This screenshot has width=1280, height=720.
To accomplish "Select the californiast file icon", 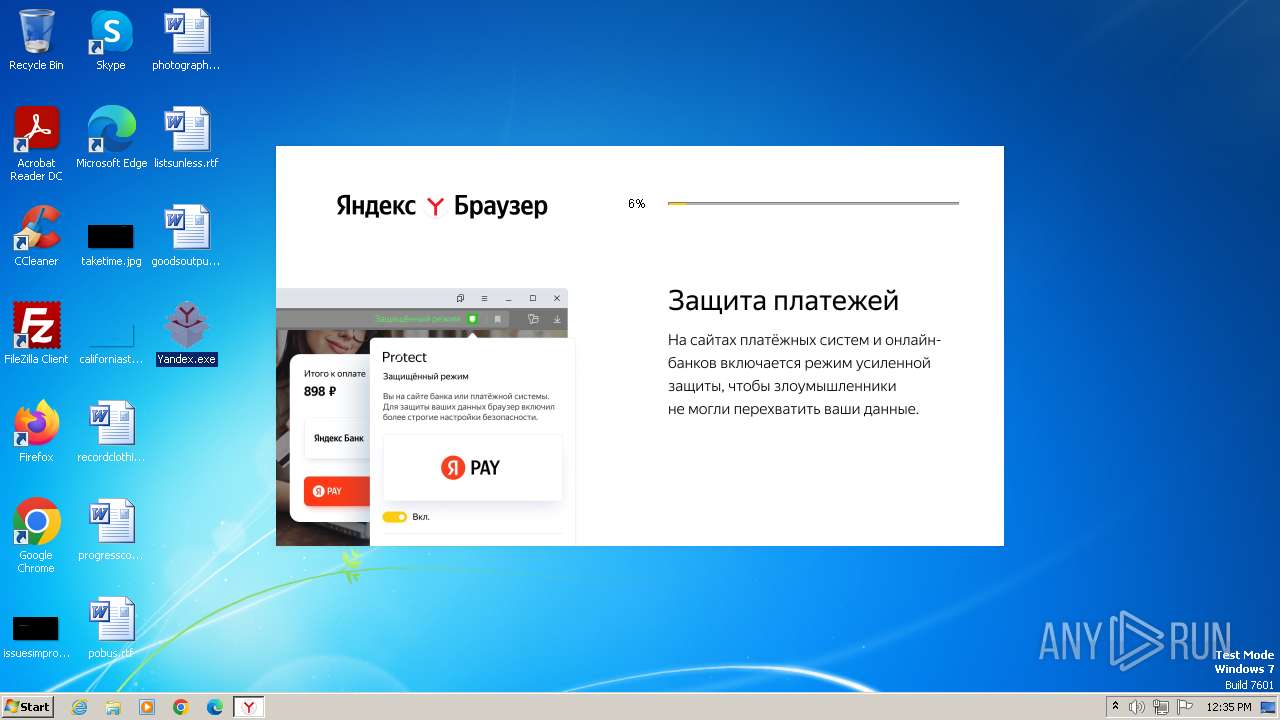I will [111, 342].
